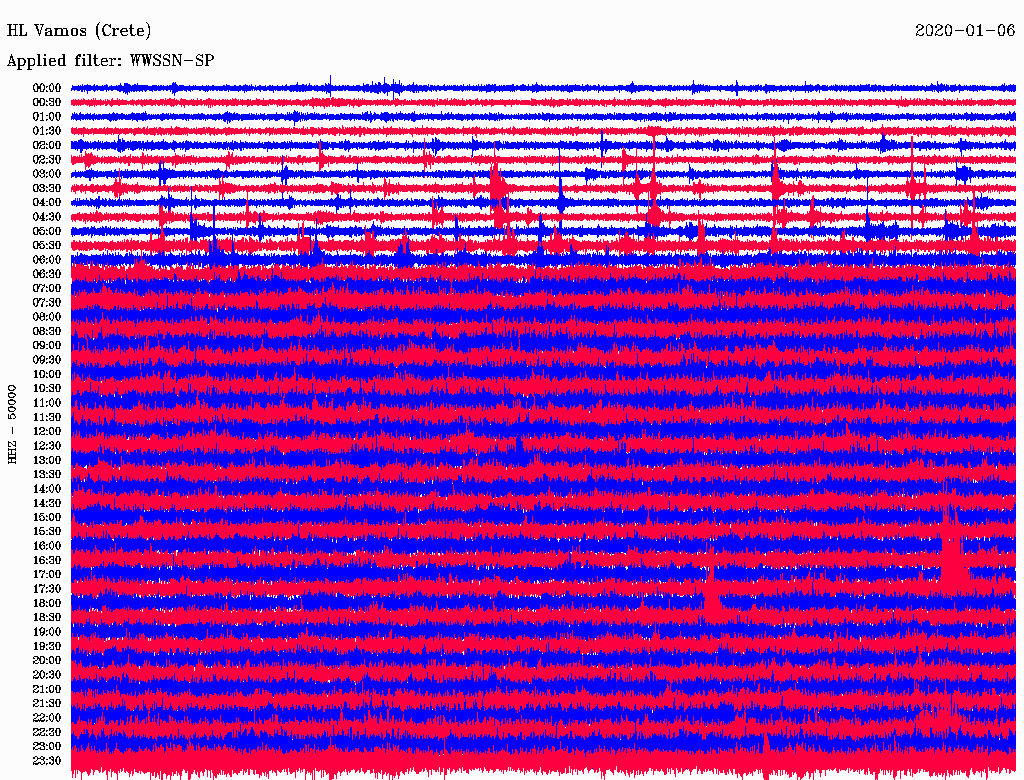Click the 15:30 time label
The height and width of the screenshot is (780, 1024).
tap(47, 531)
